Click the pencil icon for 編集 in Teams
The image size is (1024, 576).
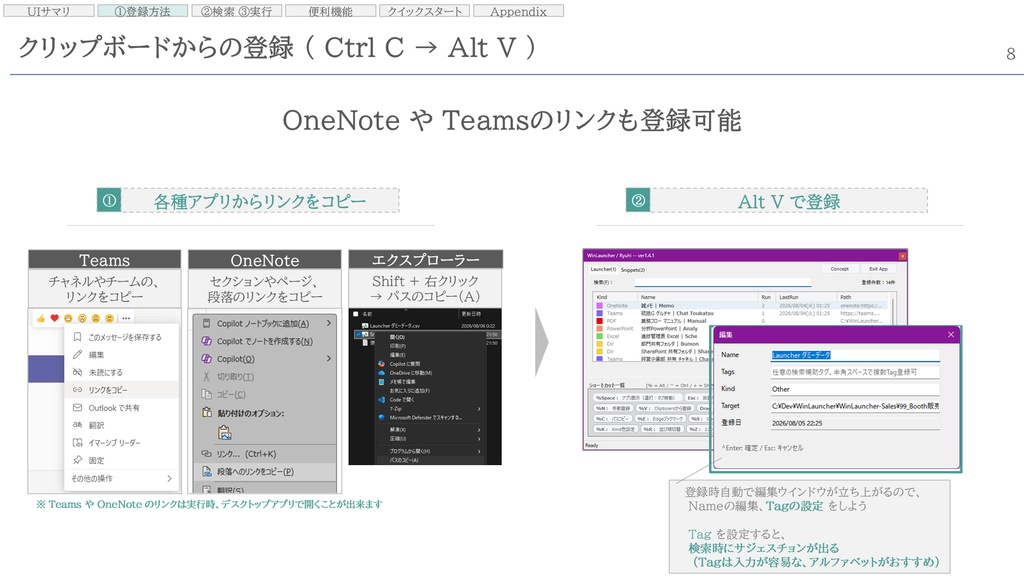point(77,355)
